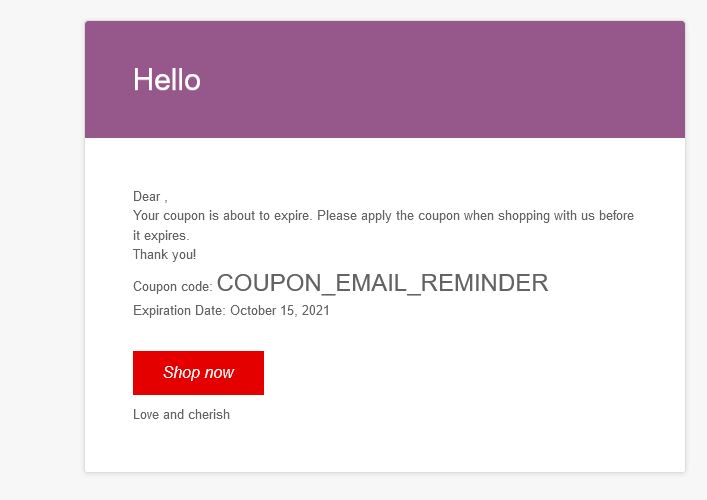Screen dimensions: 707x500
Task: Click the red Shop now button
Action: click(x=198, y=373)
